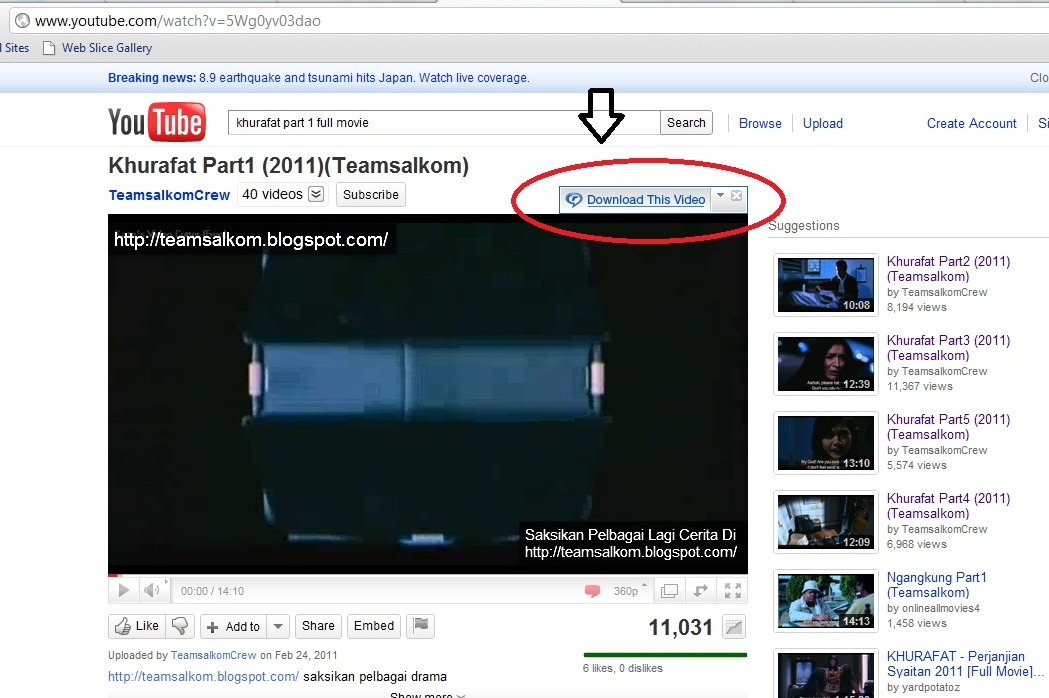Open KHURAFAT - Perjanjian Syaitan title link
The width and height of the screenshot is (1049, 698).
[965, 664]
